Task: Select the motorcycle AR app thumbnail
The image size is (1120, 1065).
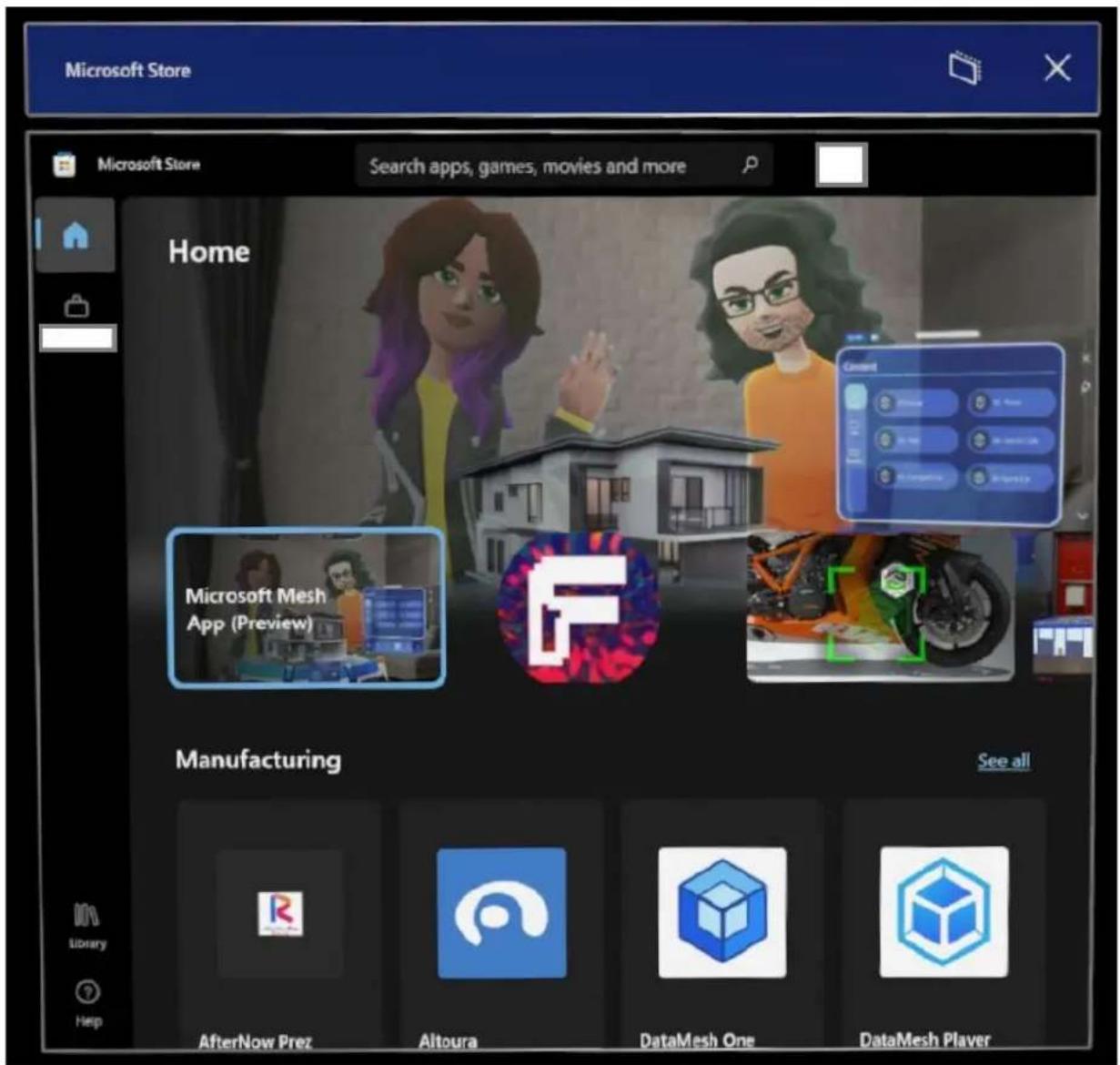Action: pos(880,607)
